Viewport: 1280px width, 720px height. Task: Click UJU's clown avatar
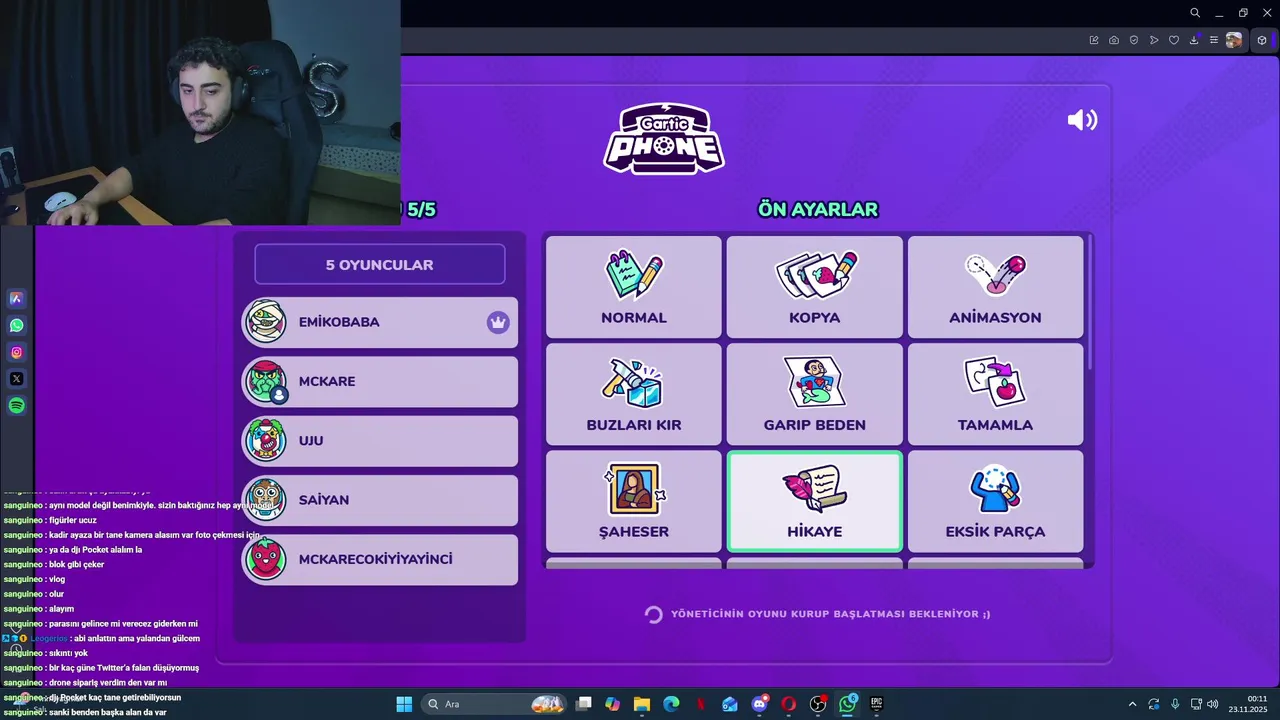(x=266, y=440)
